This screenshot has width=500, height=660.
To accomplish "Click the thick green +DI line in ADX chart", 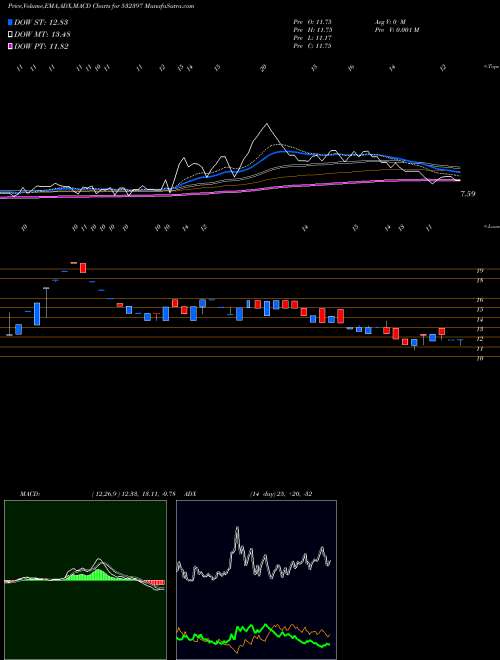I will click(253, 633).
